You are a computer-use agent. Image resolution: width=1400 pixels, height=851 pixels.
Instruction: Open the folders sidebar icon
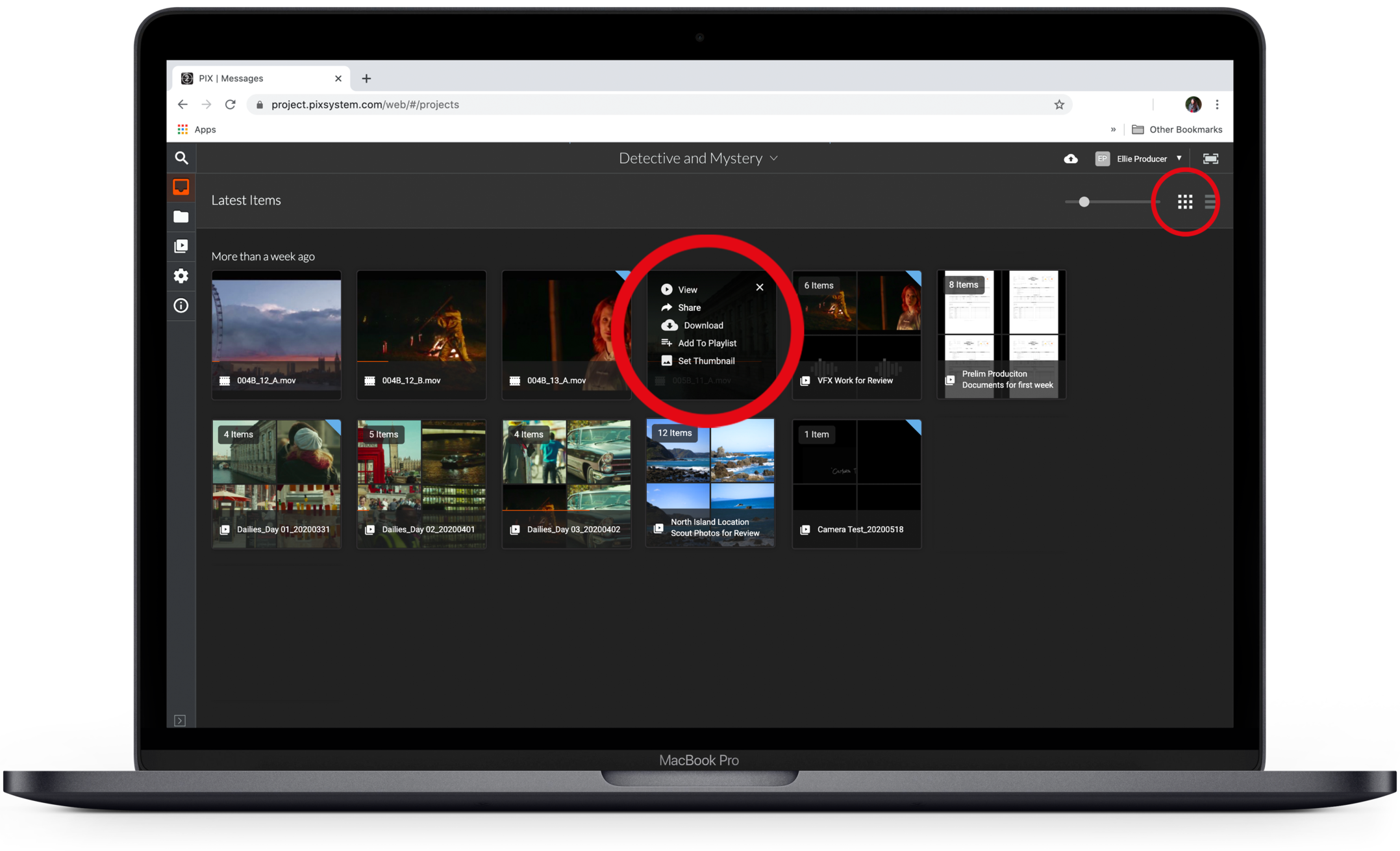pos(181,217)
